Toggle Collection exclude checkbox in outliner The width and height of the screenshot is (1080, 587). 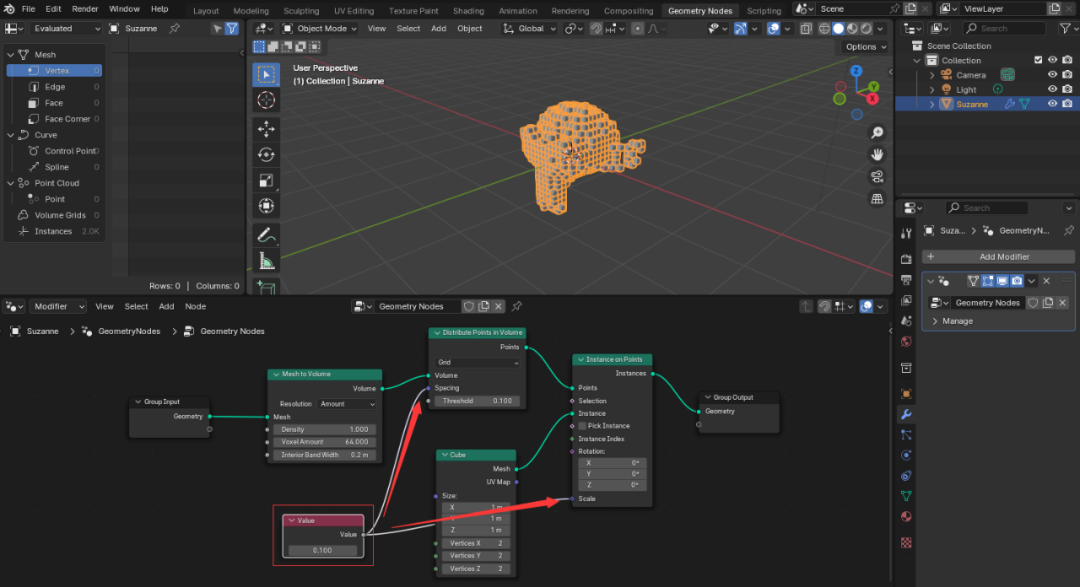(x=1038, y=60)
